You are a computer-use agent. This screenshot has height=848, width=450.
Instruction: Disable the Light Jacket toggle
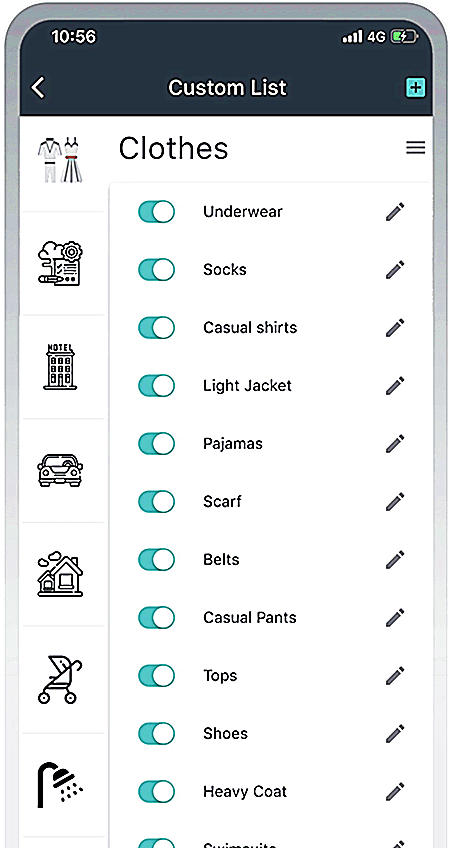click(156, 386)
